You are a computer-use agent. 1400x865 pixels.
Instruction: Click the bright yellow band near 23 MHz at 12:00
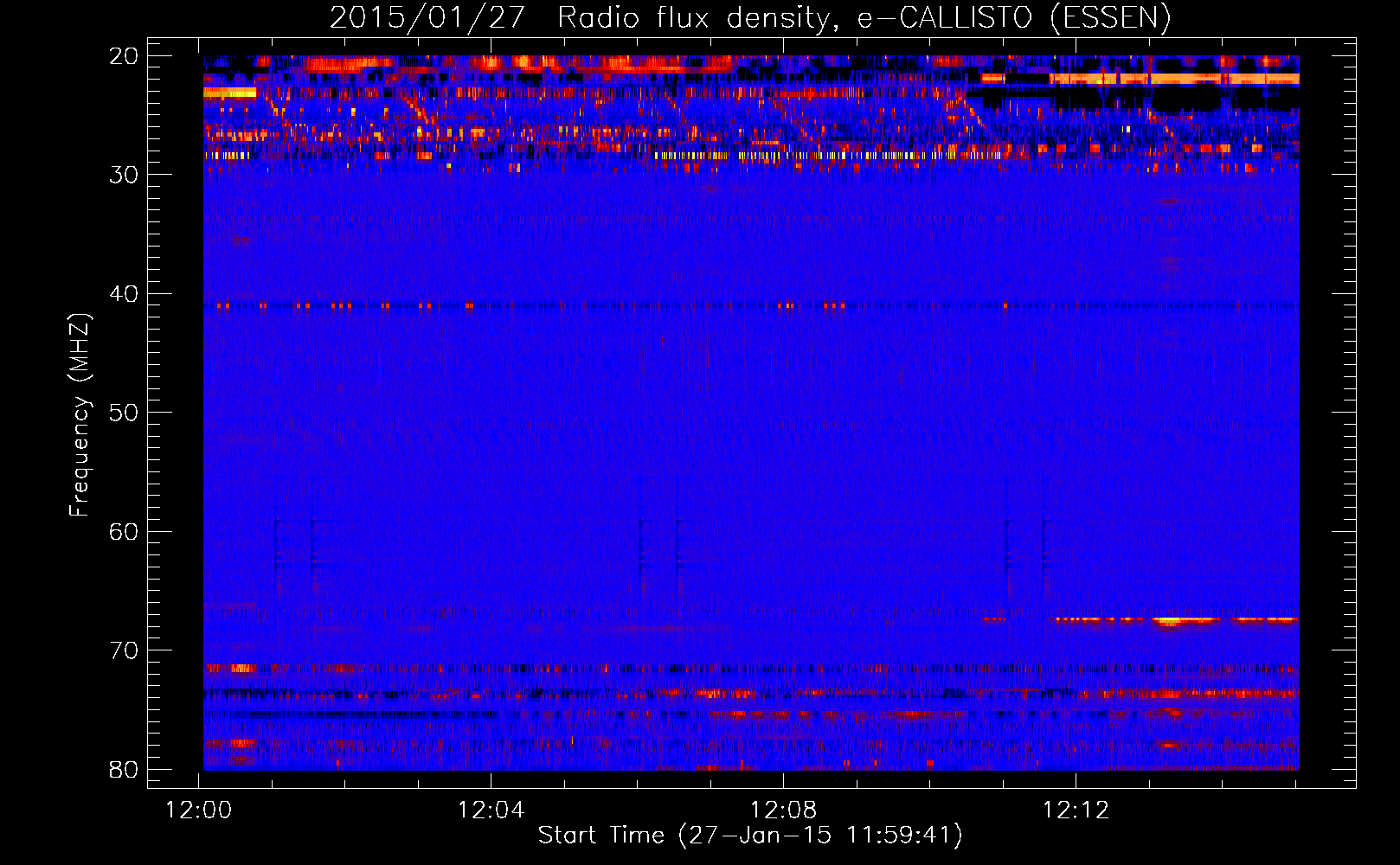point(229,93)
